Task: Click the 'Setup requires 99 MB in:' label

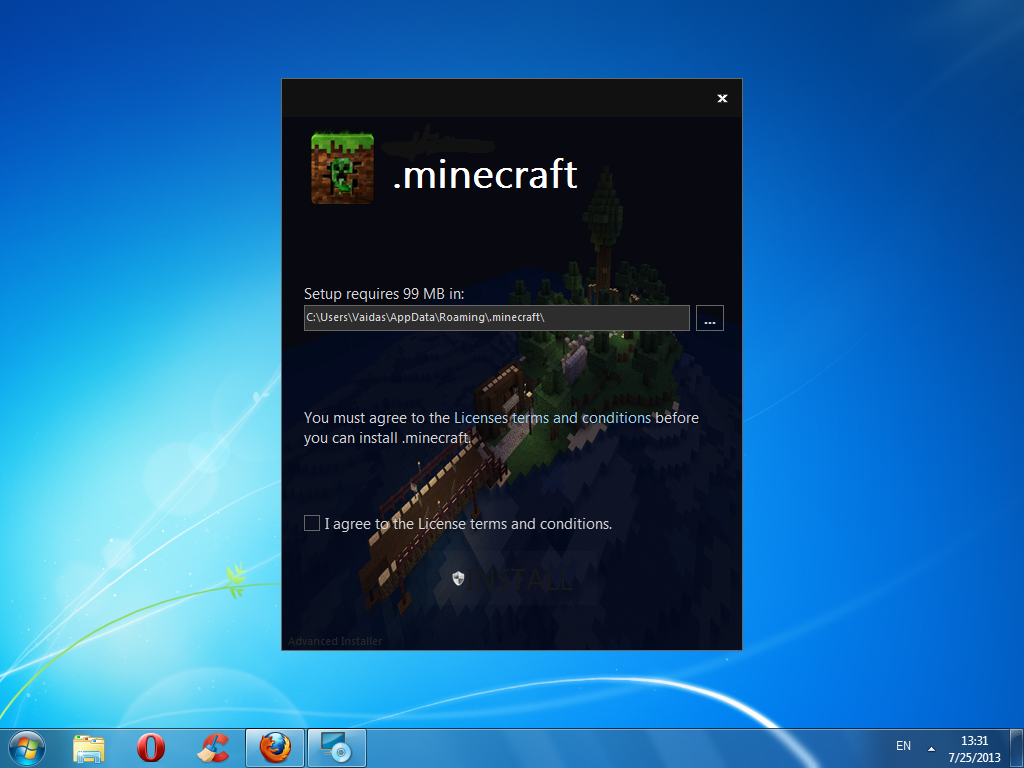Action: click(384, 294)
